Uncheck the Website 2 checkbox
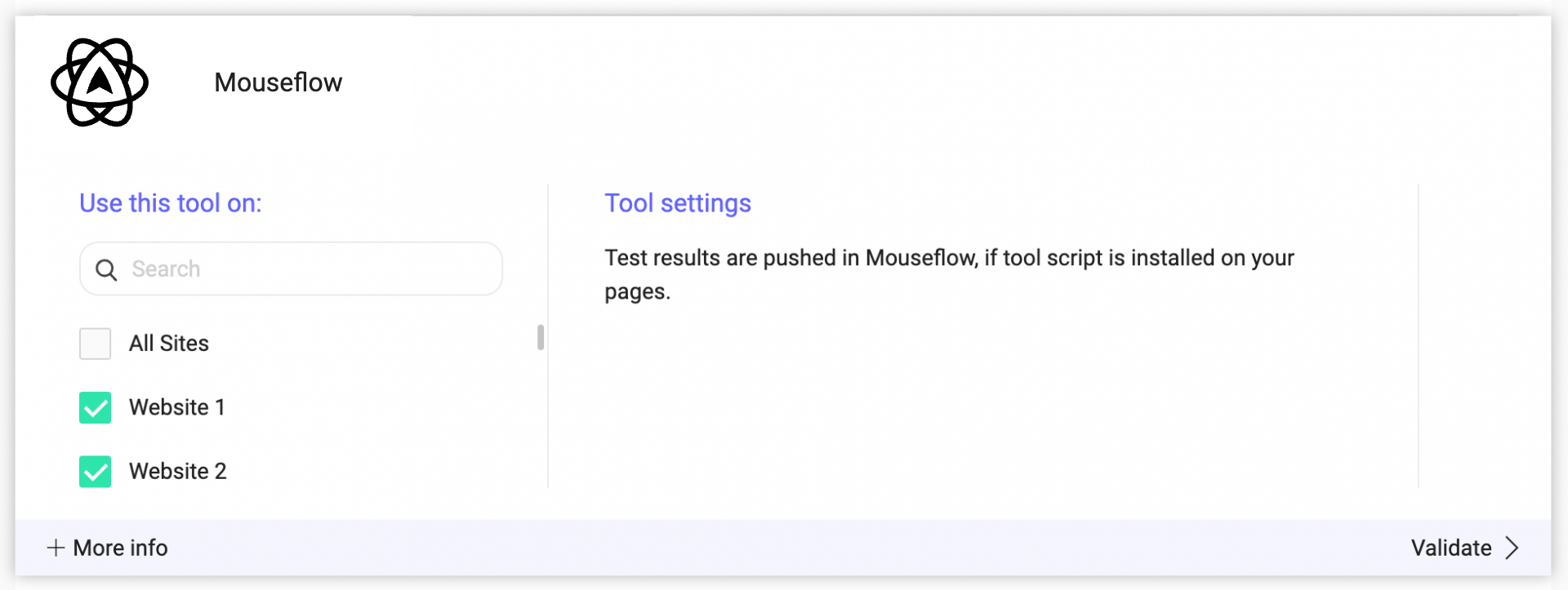Viewport: 1568px width, 590px height. pos(95,471)
